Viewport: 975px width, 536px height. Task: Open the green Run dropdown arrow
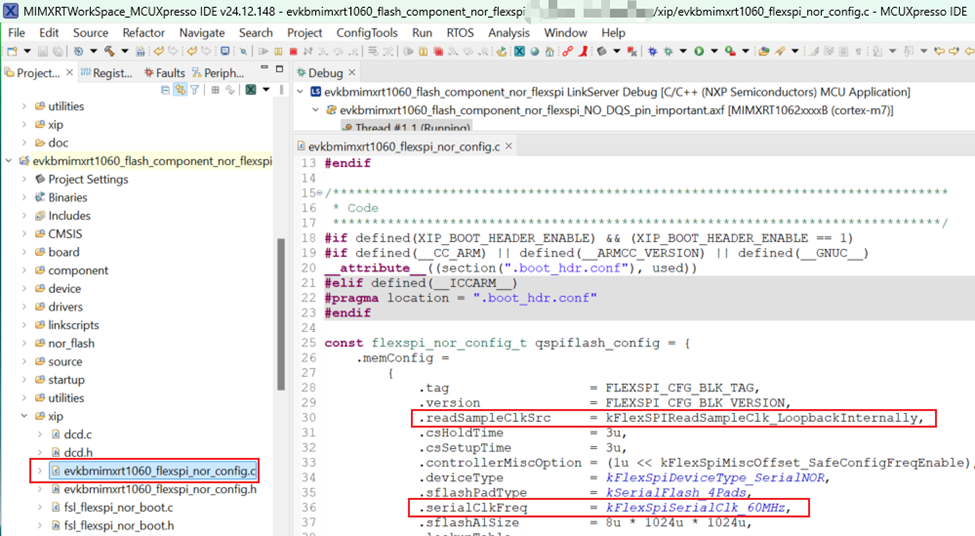(714, 51)
